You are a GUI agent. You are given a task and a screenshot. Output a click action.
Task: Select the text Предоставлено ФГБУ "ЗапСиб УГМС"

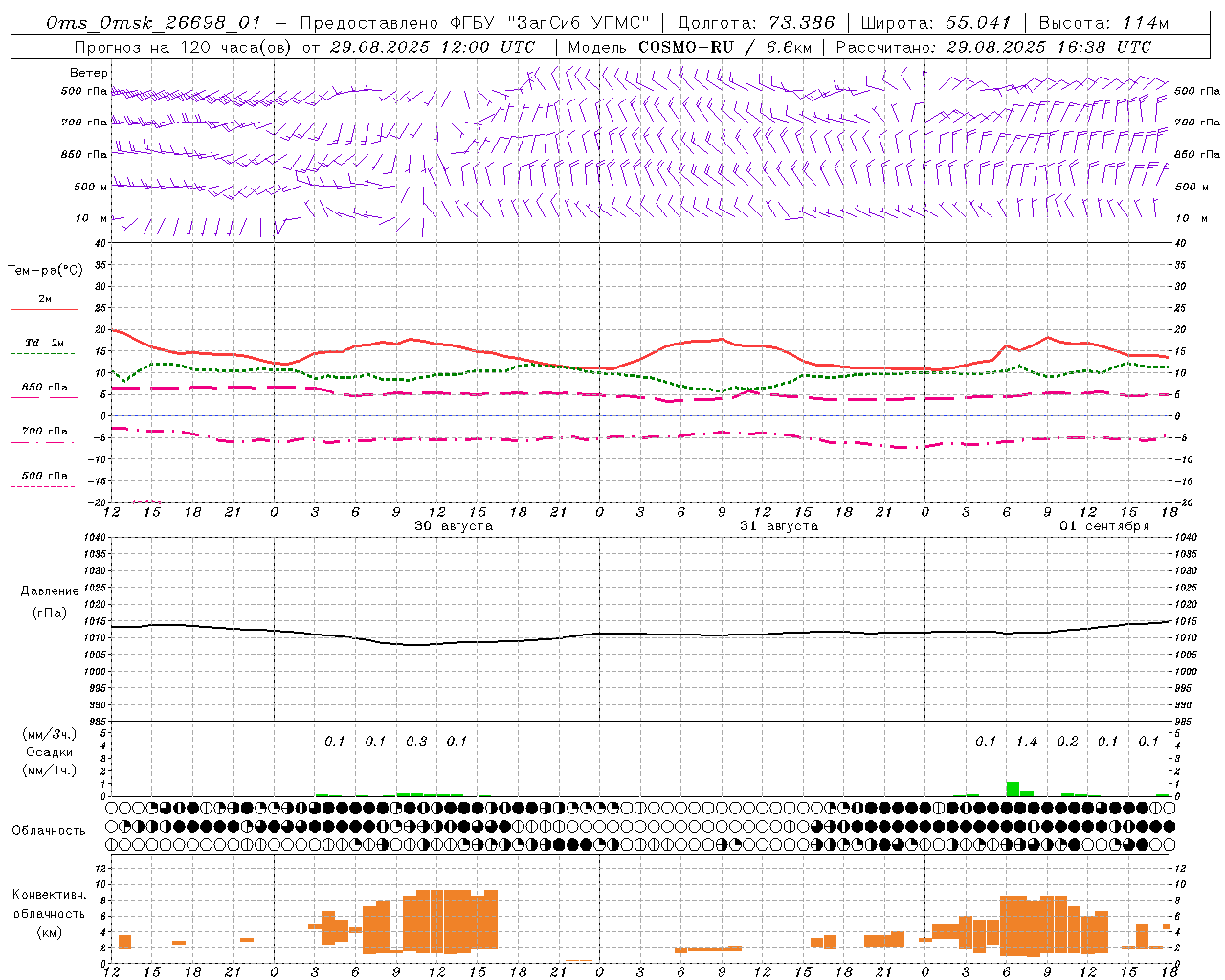pyautogui.click(x=475, y=23)
